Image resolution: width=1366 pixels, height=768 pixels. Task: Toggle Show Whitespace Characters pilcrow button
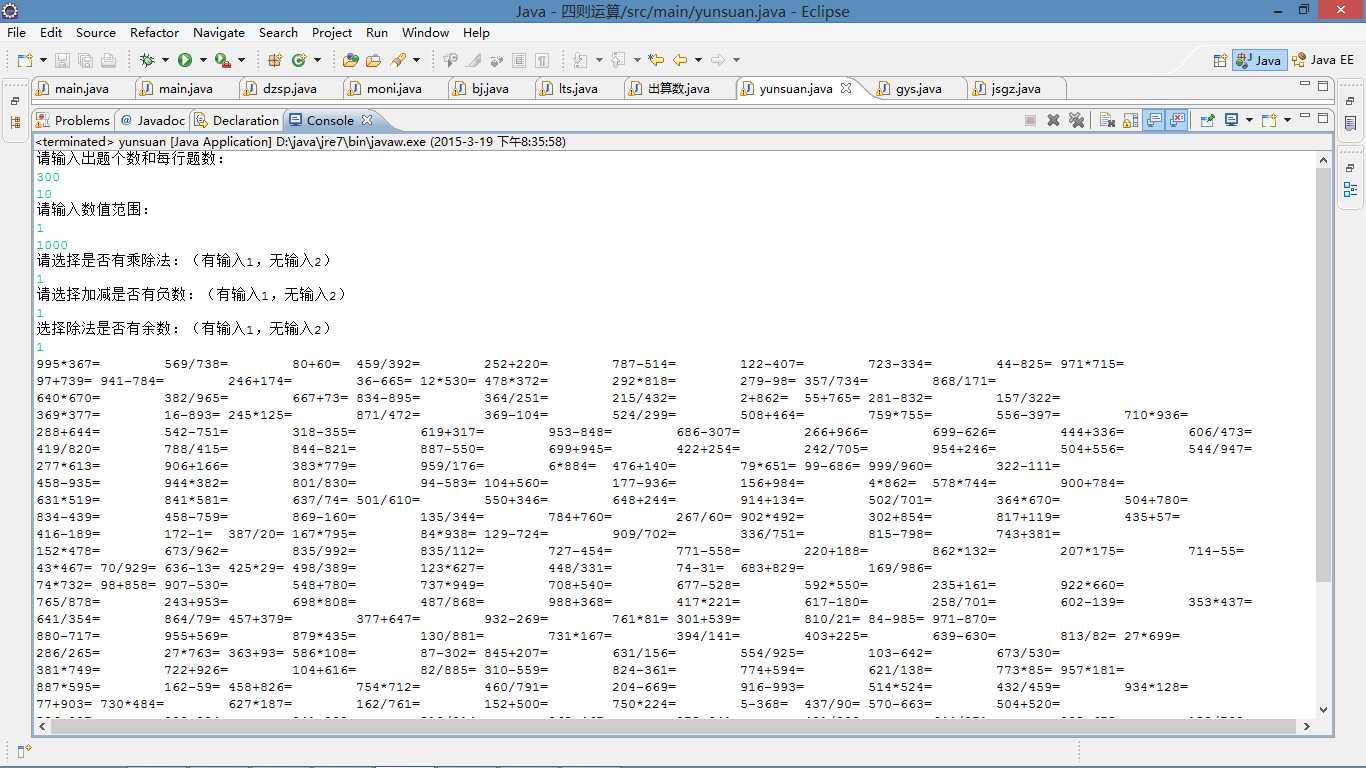(541, 60)
